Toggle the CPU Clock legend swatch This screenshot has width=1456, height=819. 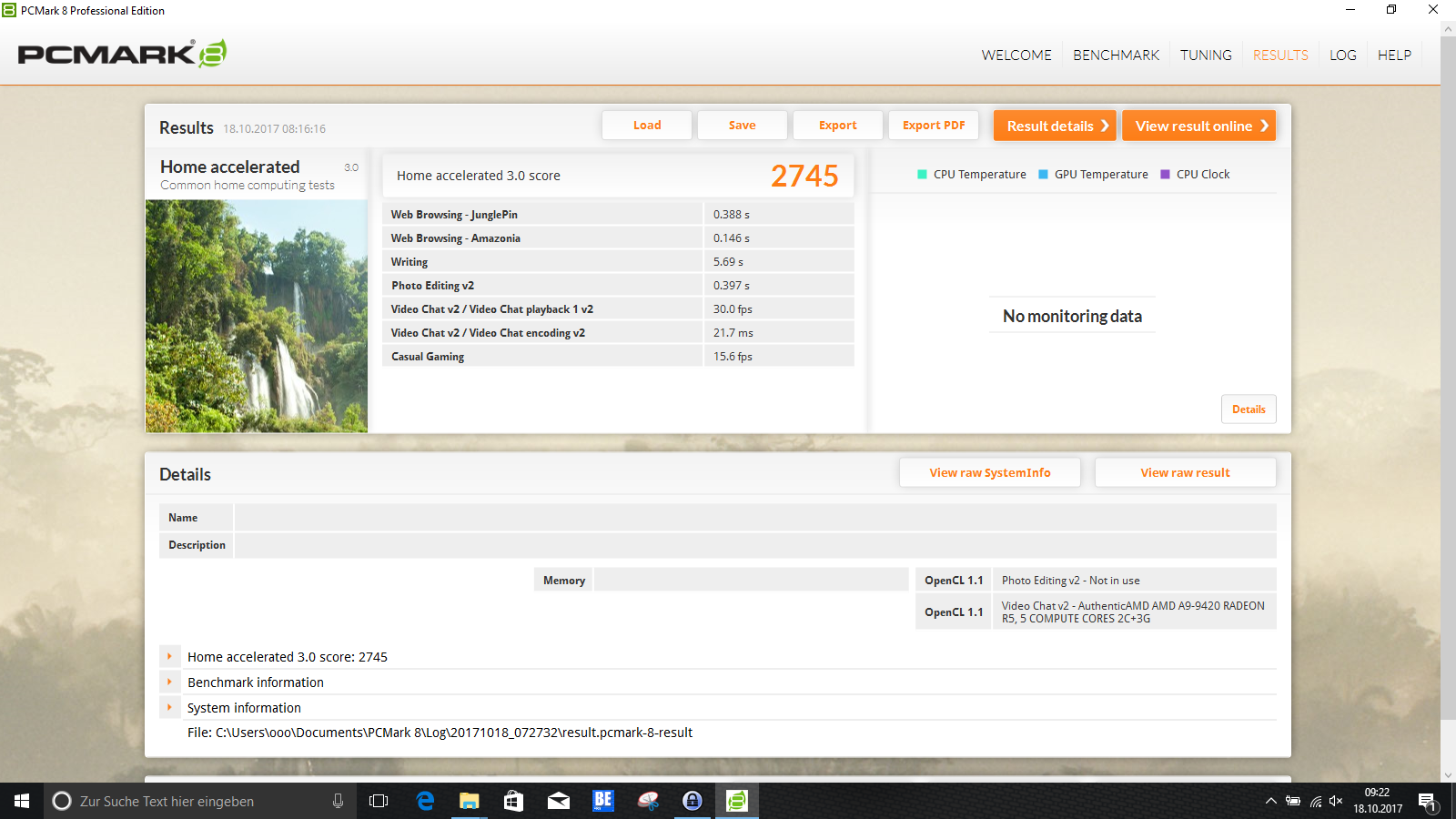coord(1165,175)
